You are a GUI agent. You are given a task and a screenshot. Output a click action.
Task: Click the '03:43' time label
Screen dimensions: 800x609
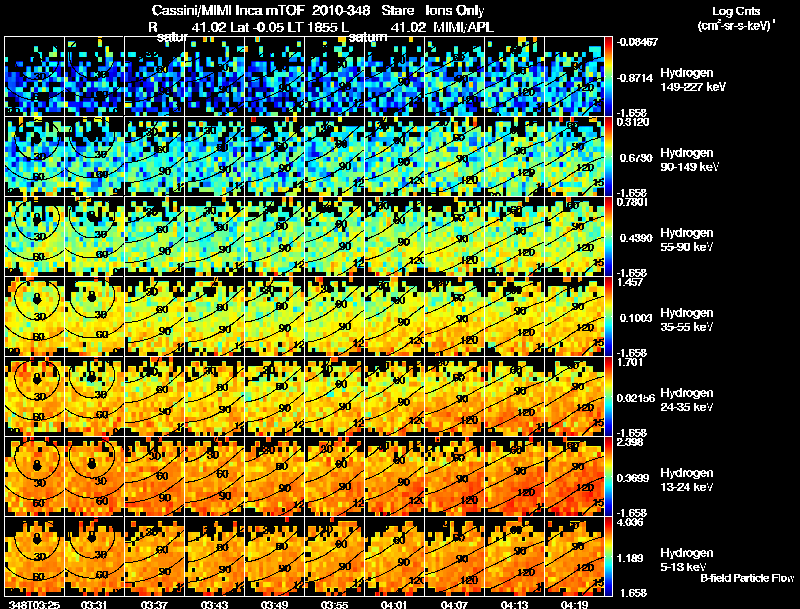(x=214, y=604)
